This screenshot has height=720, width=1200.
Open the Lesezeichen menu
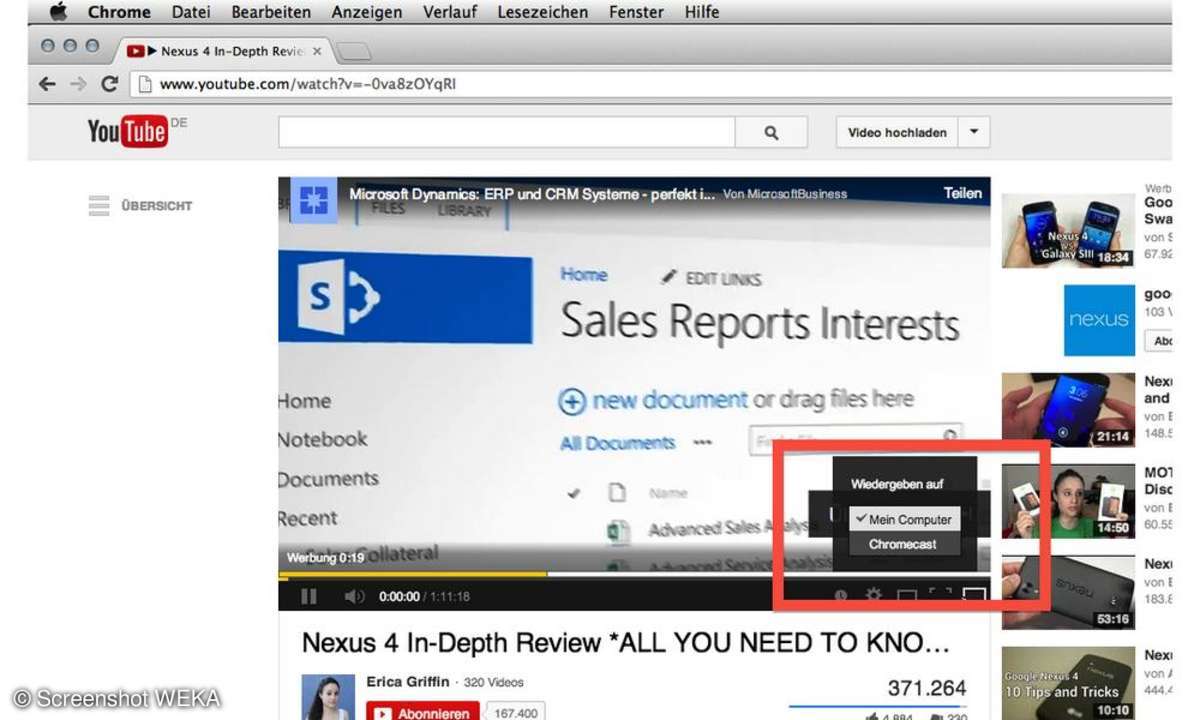click(x=541, y=12)
